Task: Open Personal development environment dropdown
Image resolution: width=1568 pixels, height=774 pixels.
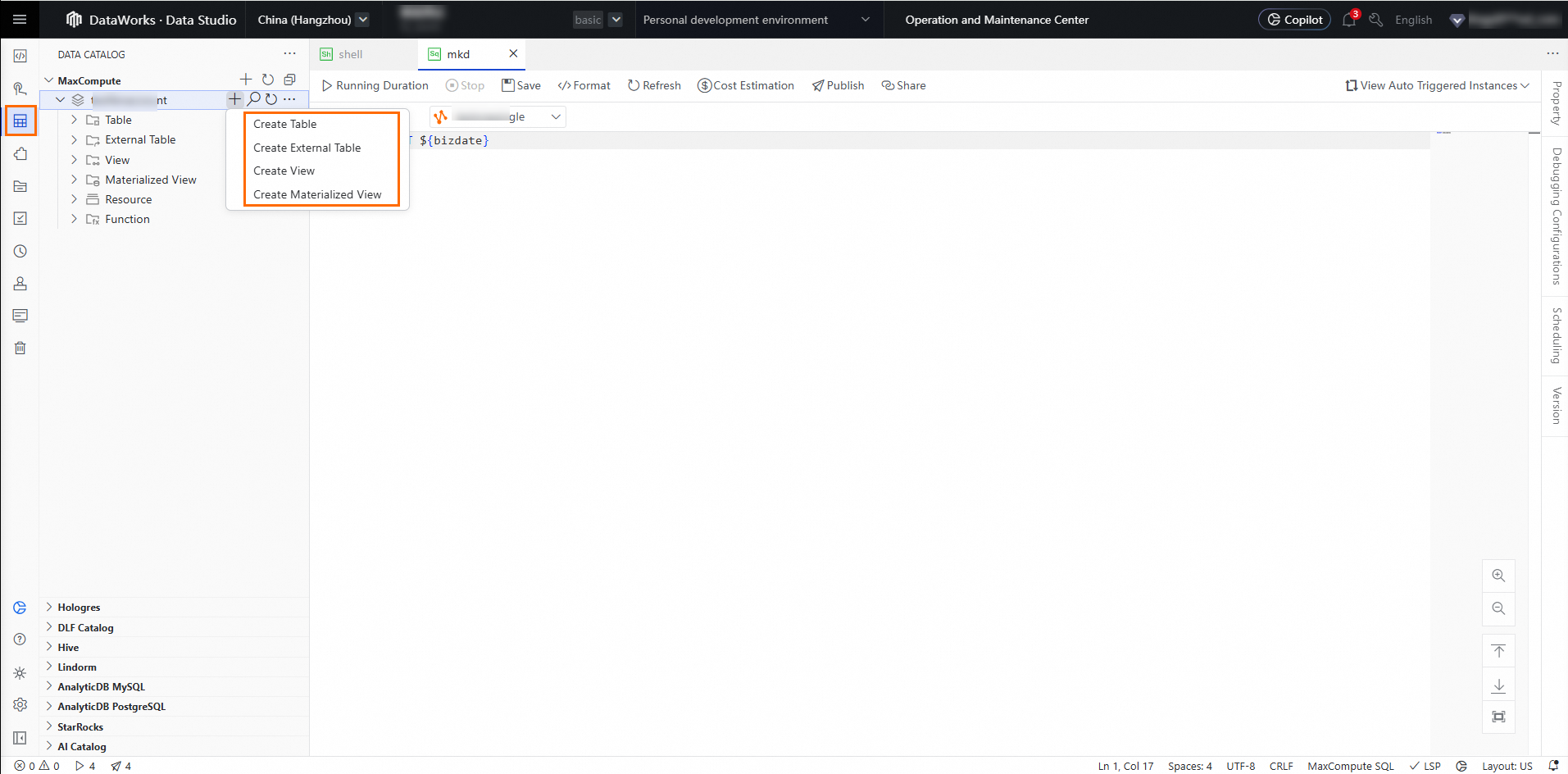Action: click(x=756, y=20)
